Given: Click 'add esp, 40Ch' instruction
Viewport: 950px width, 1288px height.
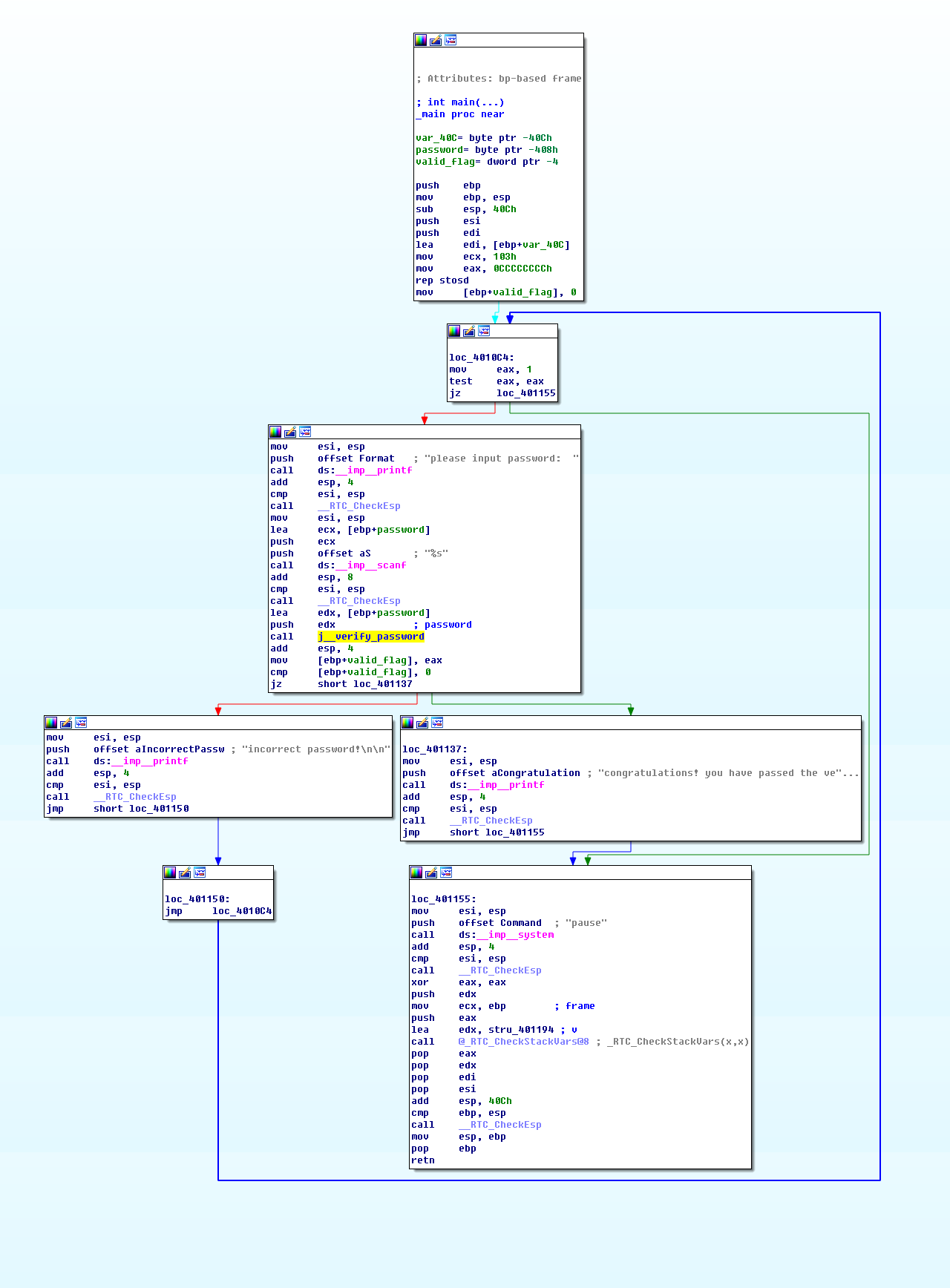Looking at the screenshot, I should [462, 1101].
